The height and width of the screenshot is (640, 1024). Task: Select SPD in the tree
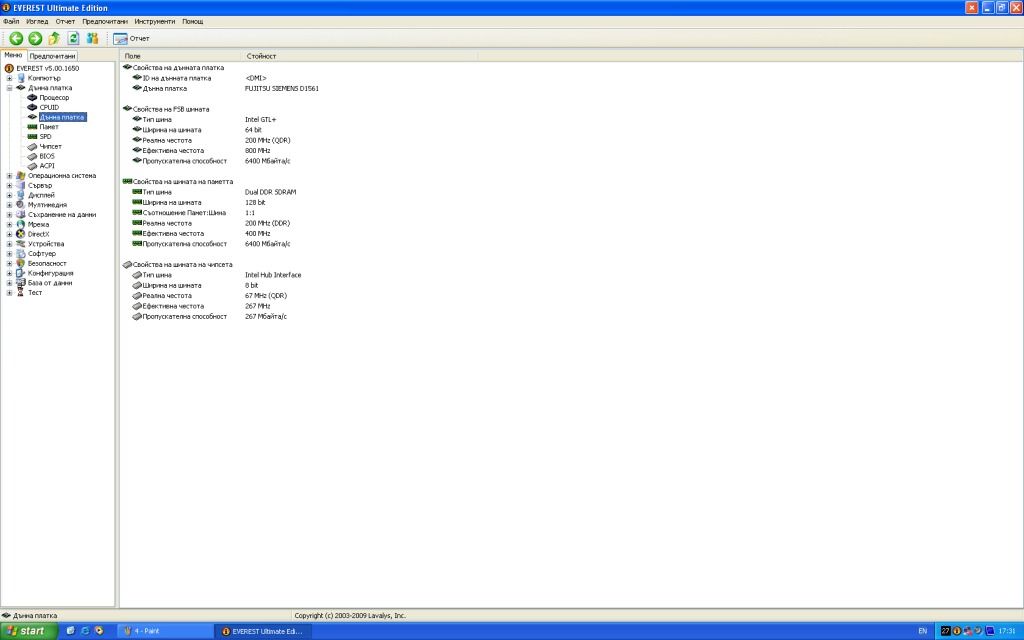click(45, 137)
